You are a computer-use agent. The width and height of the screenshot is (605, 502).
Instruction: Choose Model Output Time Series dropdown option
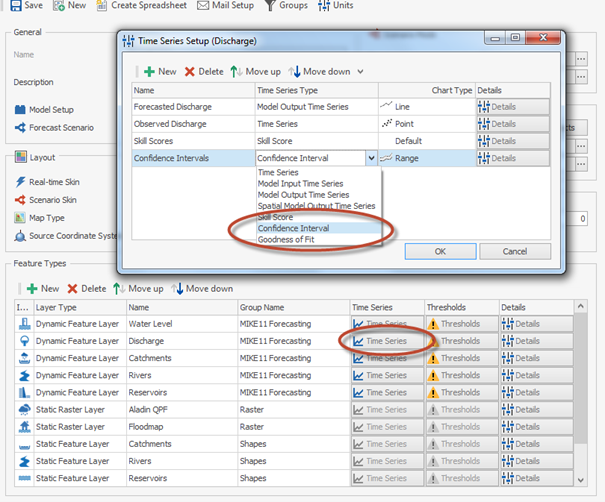[319, 194]
